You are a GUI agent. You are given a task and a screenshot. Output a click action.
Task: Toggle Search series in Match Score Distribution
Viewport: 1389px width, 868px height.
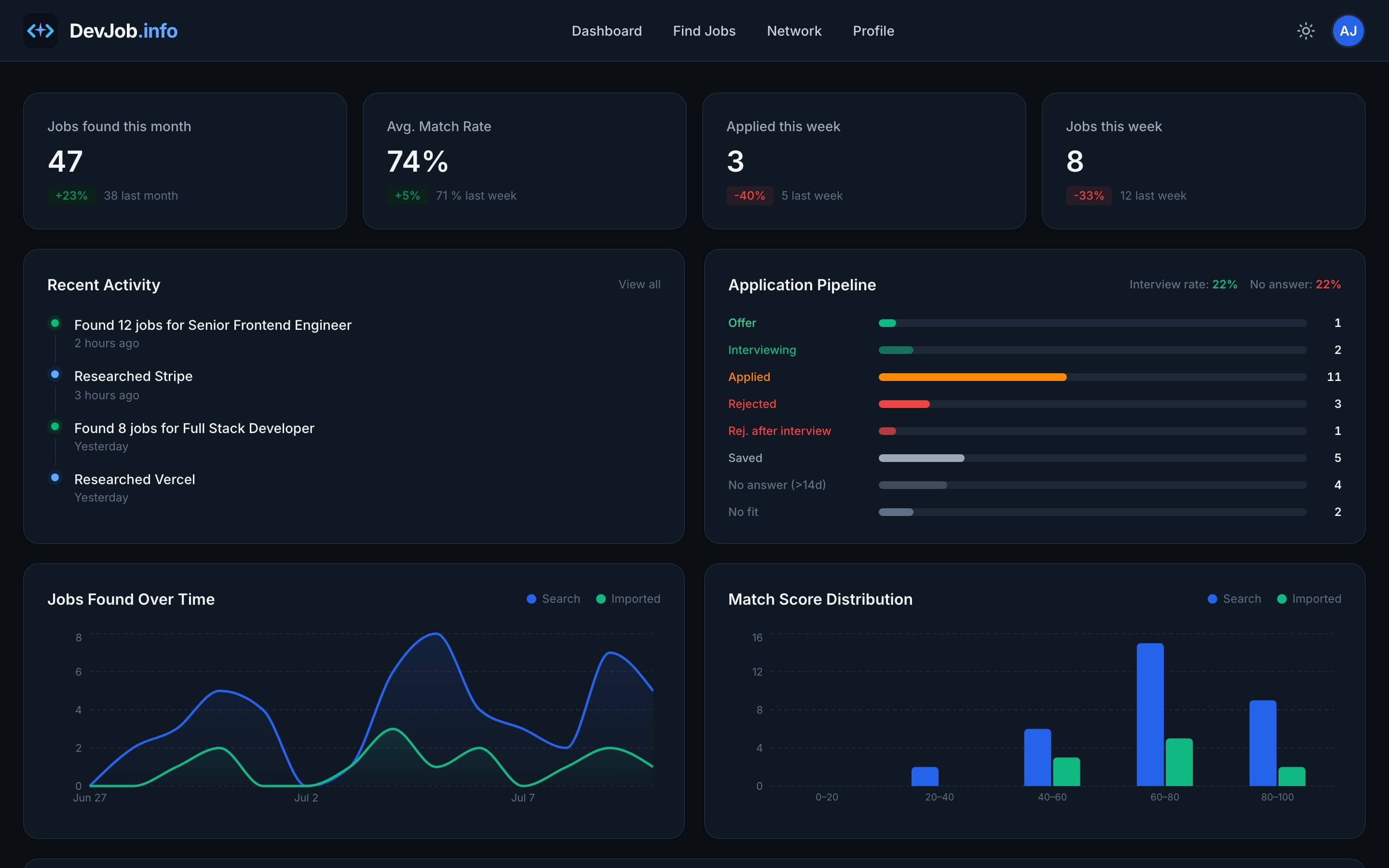pyautogui.click(x=1234, y=599)
